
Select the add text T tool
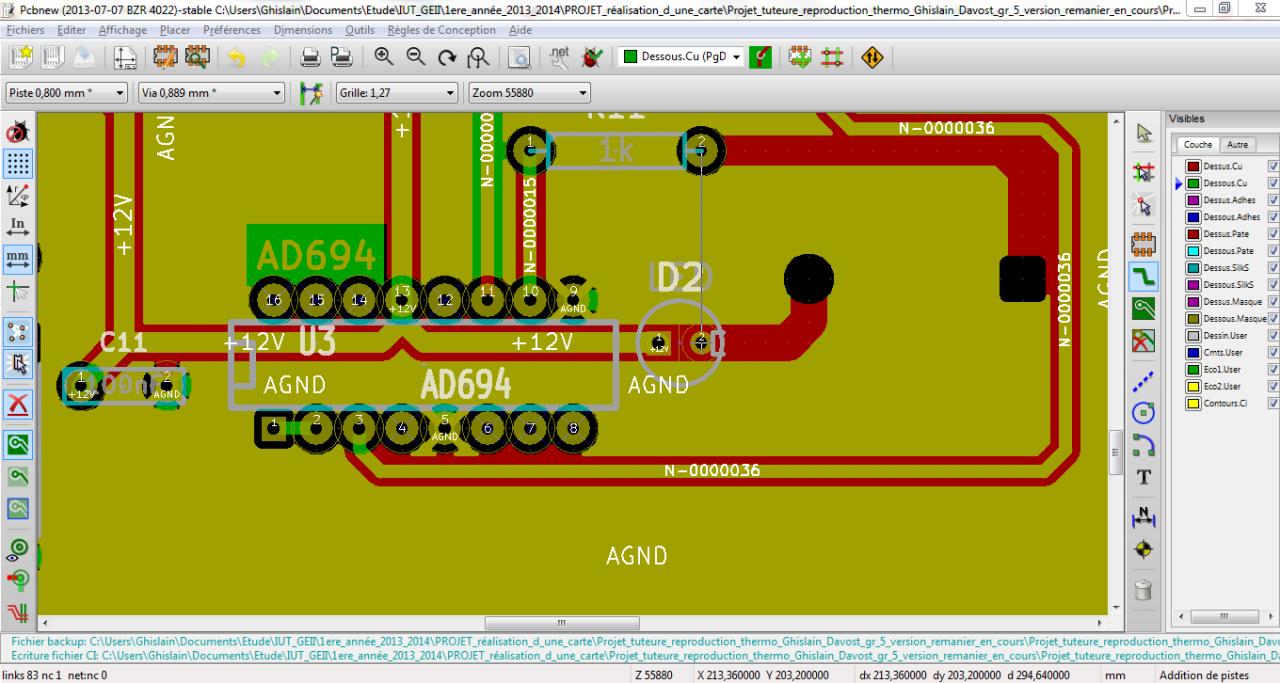pyautogui.click(x=1145, y=478)
